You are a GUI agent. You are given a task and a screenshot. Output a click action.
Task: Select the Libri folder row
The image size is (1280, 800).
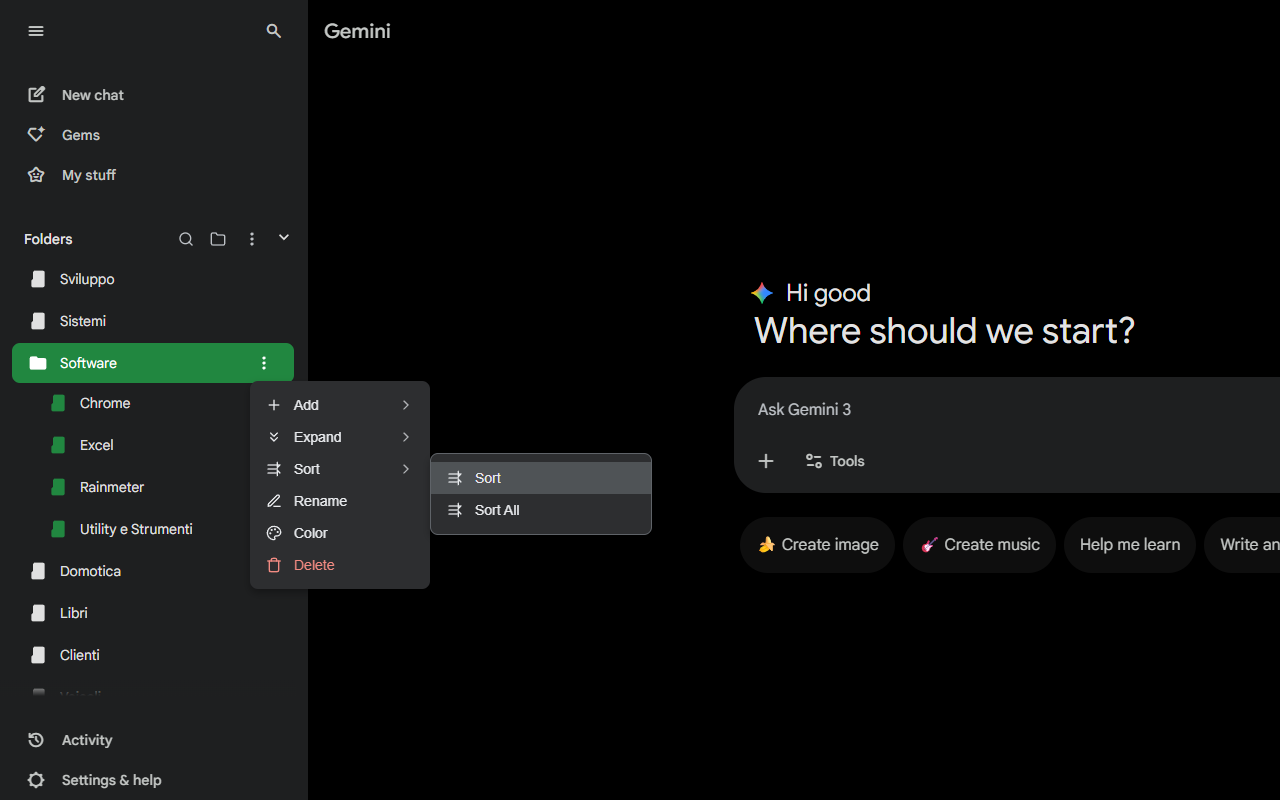tap(153, 613)
